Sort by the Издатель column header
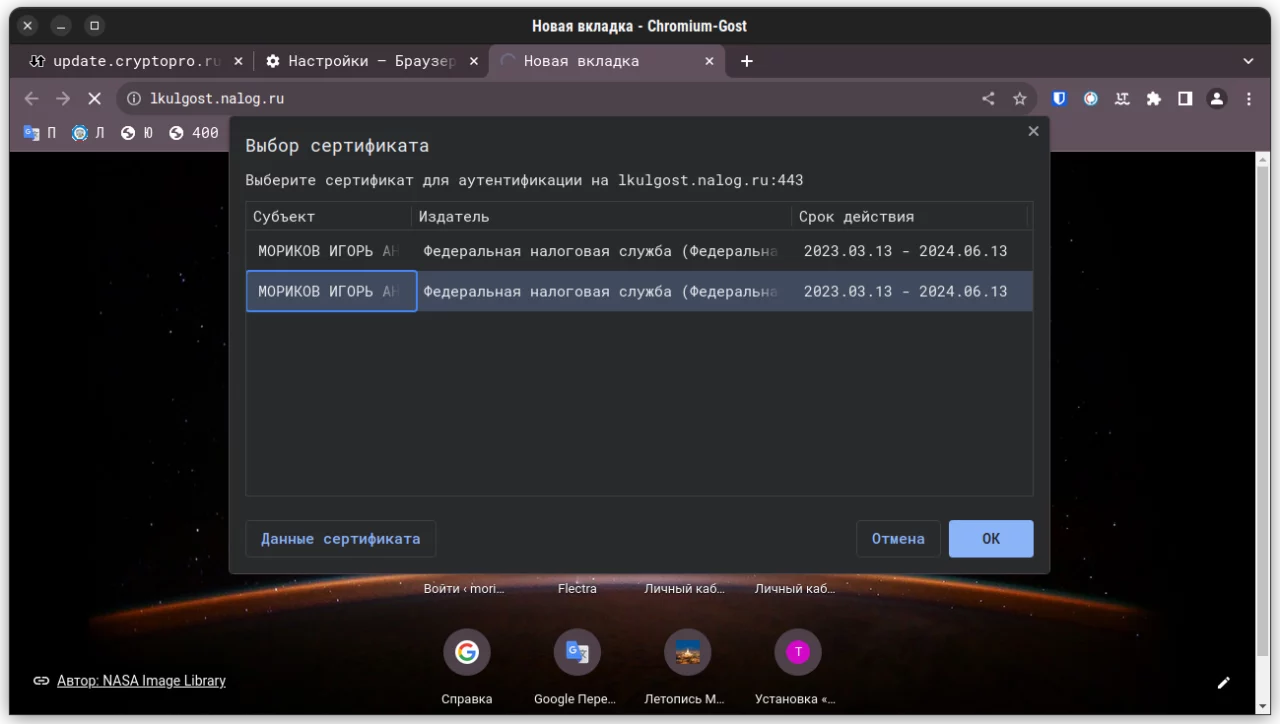The width and height of the screenshot is (1280, 724). tap(601, 217)
